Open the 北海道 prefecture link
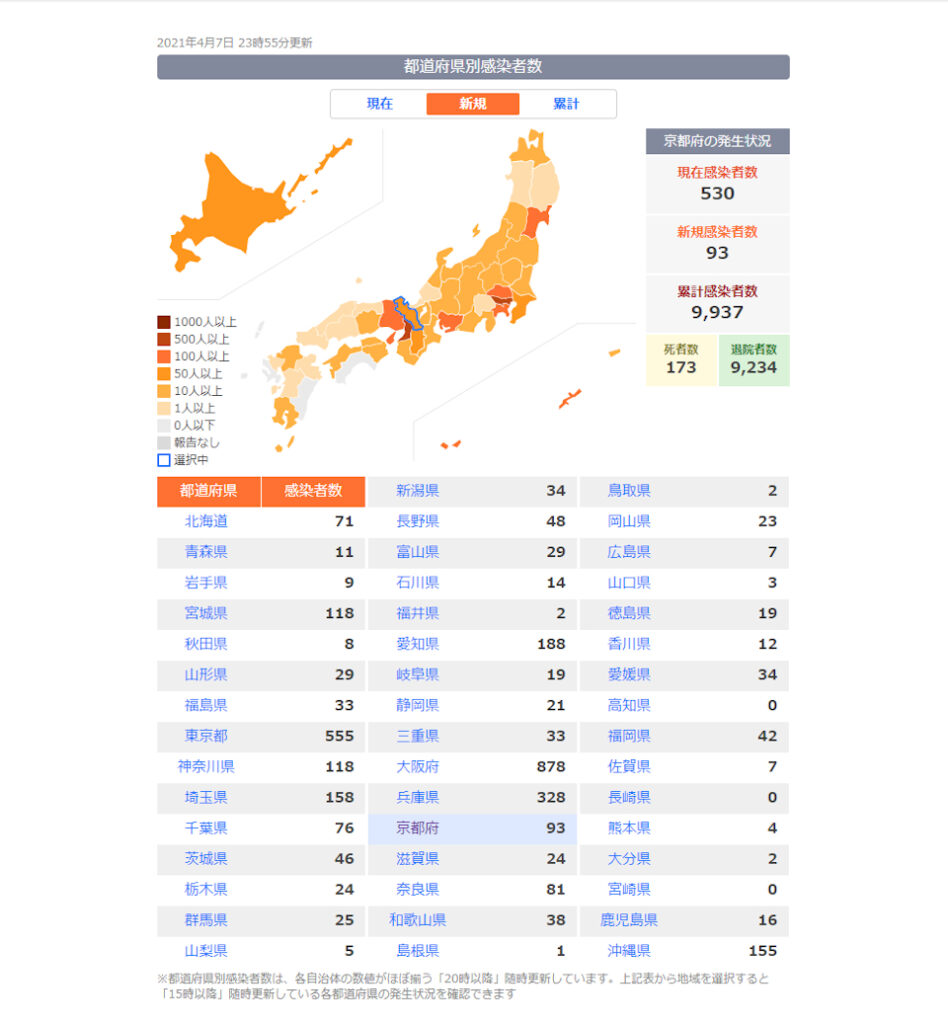Viewport: 948px width, 1024px height. (x=206, y=521)
